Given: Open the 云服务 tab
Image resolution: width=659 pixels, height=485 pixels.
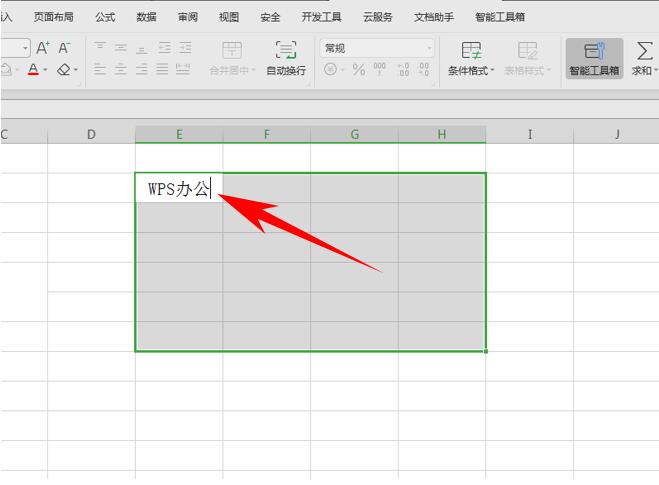Looking at the screenshot, I should tap(377, 17).
